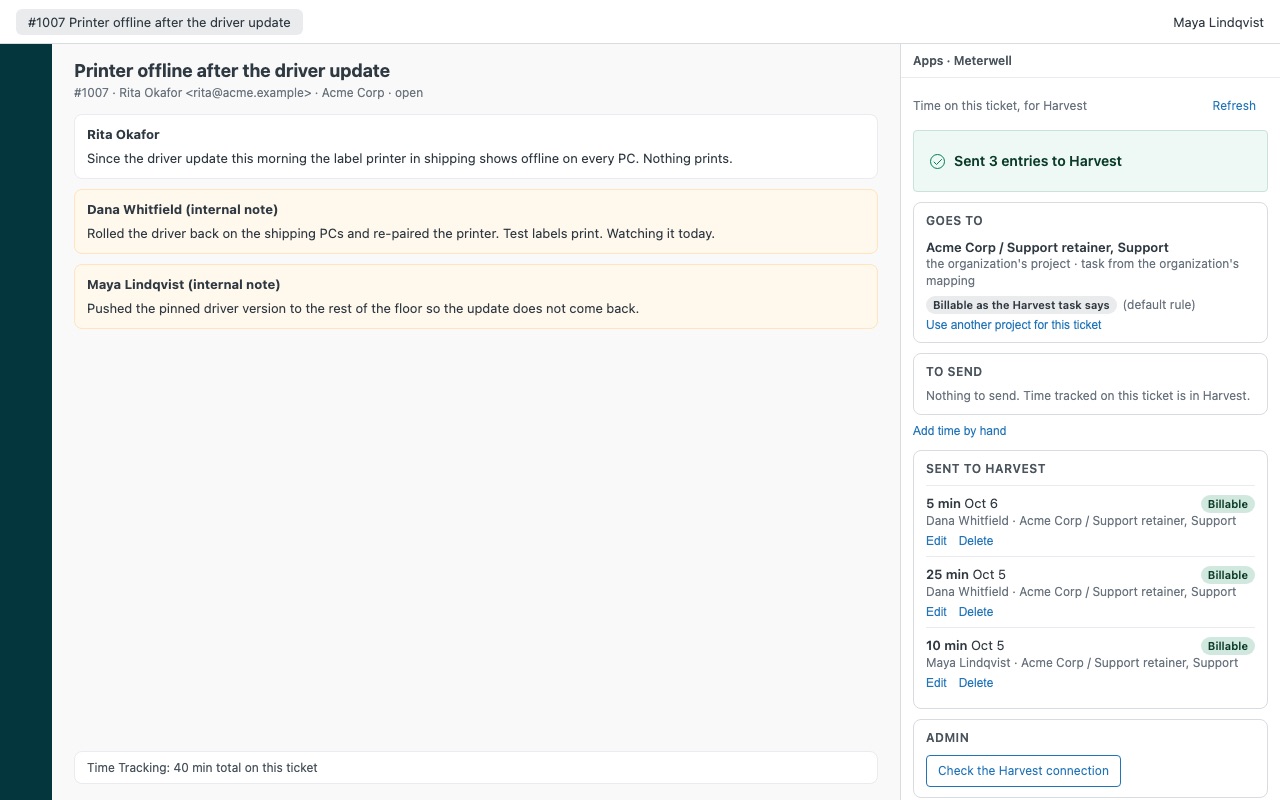
Task: Click the SENT TO HARVEST section heading
Action: [986, 469]
